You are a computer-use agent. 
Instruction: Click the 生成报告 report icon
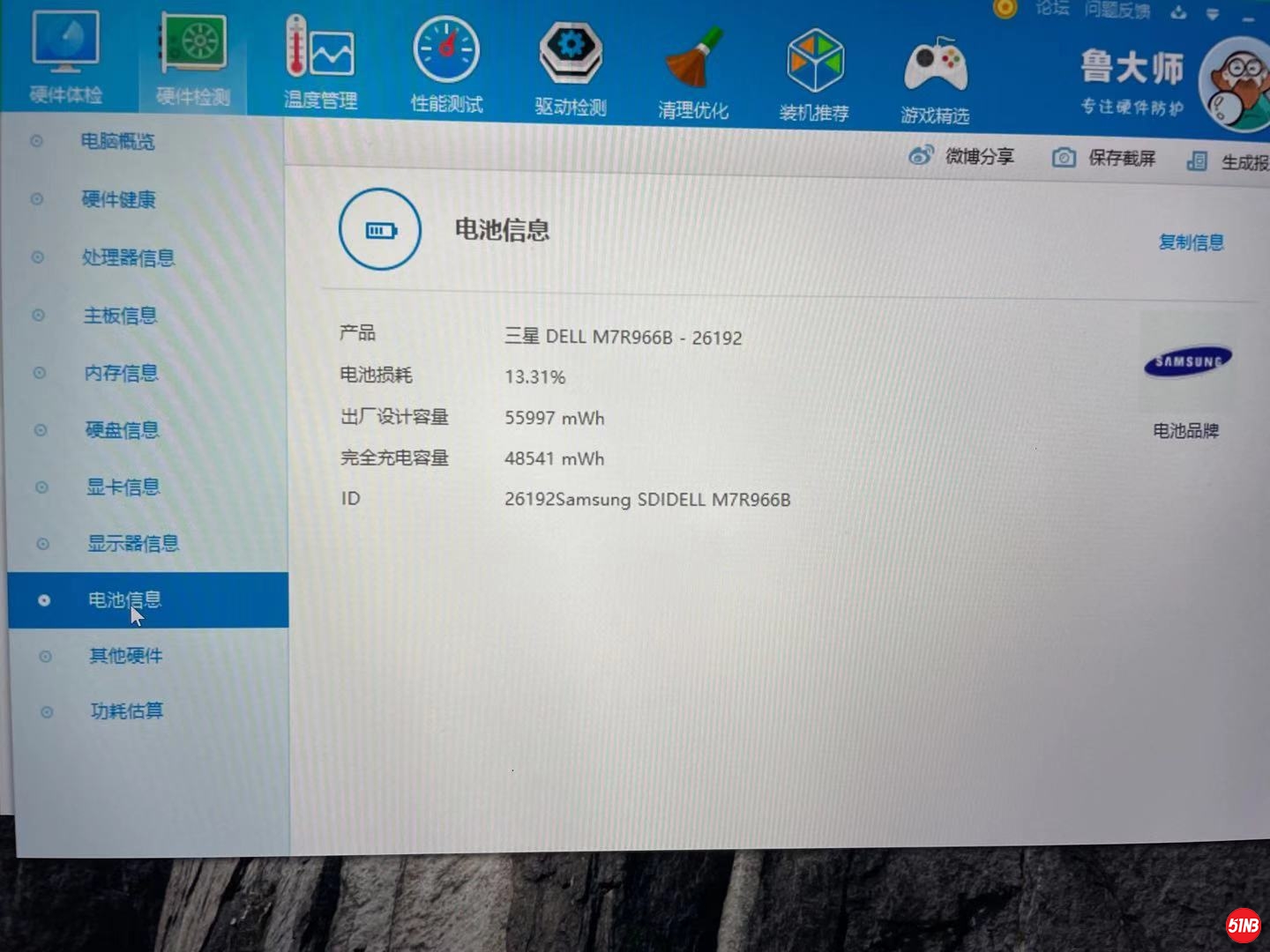click(1197, 160)
